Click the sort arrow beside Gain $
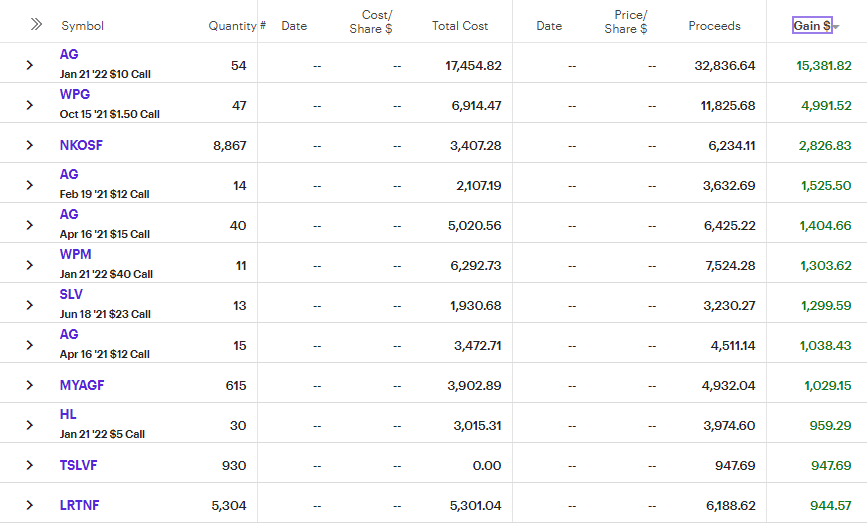 pos(835,27)
